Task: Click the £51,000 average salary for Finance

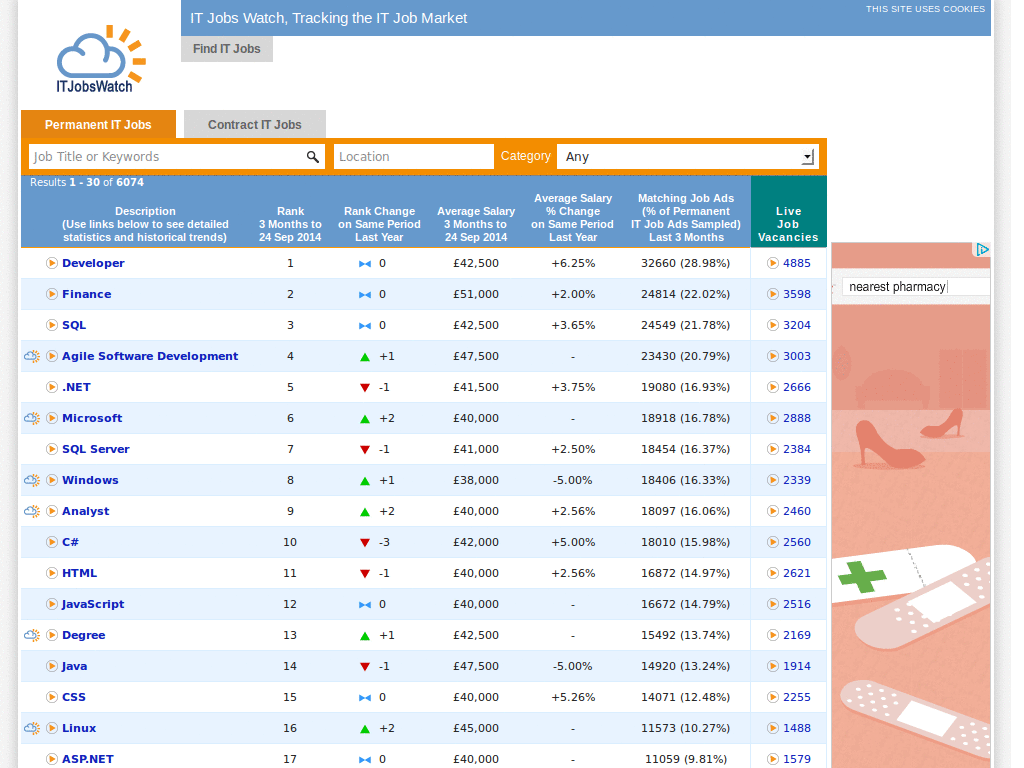Action: coord(476,294)
